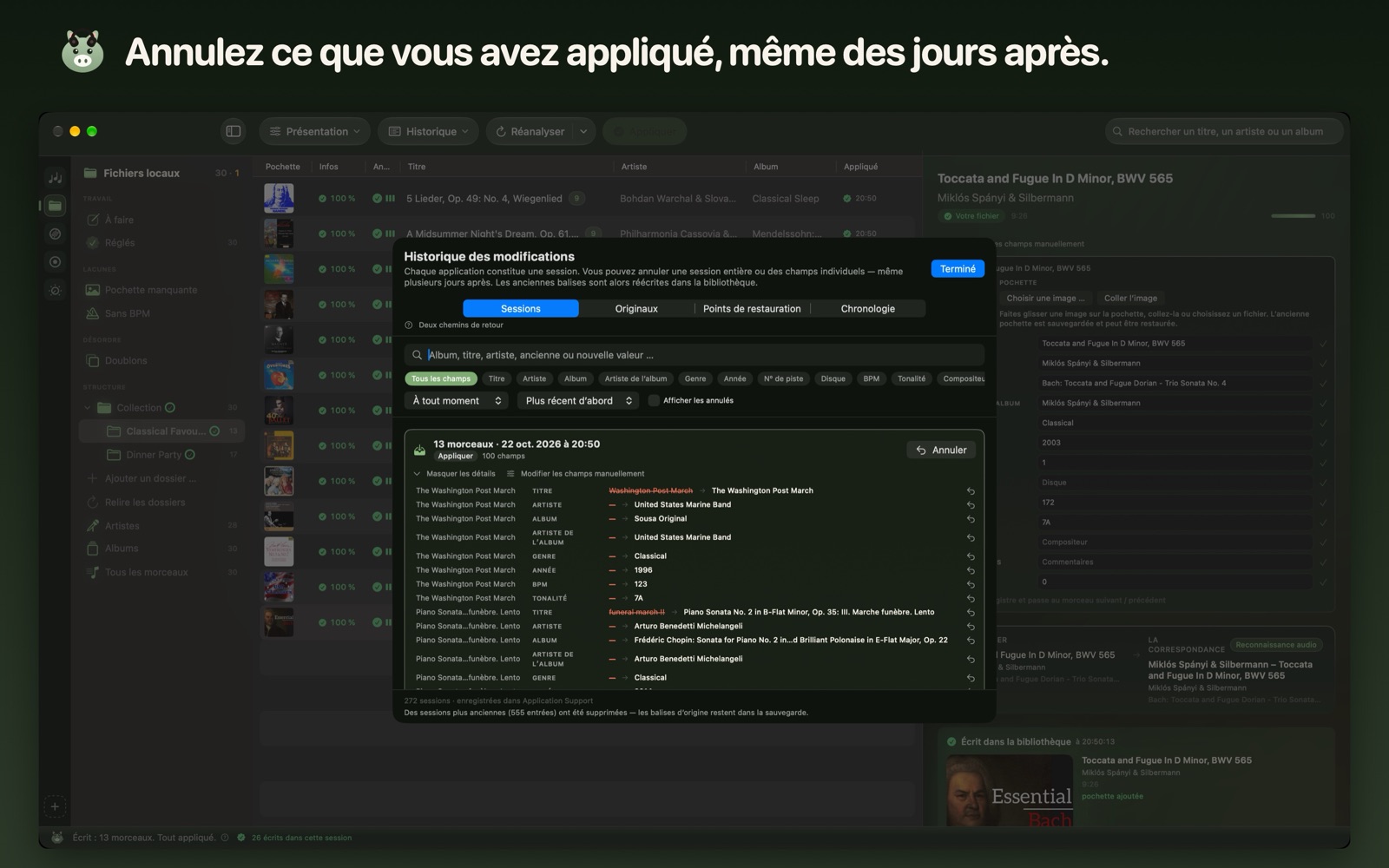Click the first album cover thumbnail in the track list
Viewport: 1389px width, 868px height.
coord(279,198)
